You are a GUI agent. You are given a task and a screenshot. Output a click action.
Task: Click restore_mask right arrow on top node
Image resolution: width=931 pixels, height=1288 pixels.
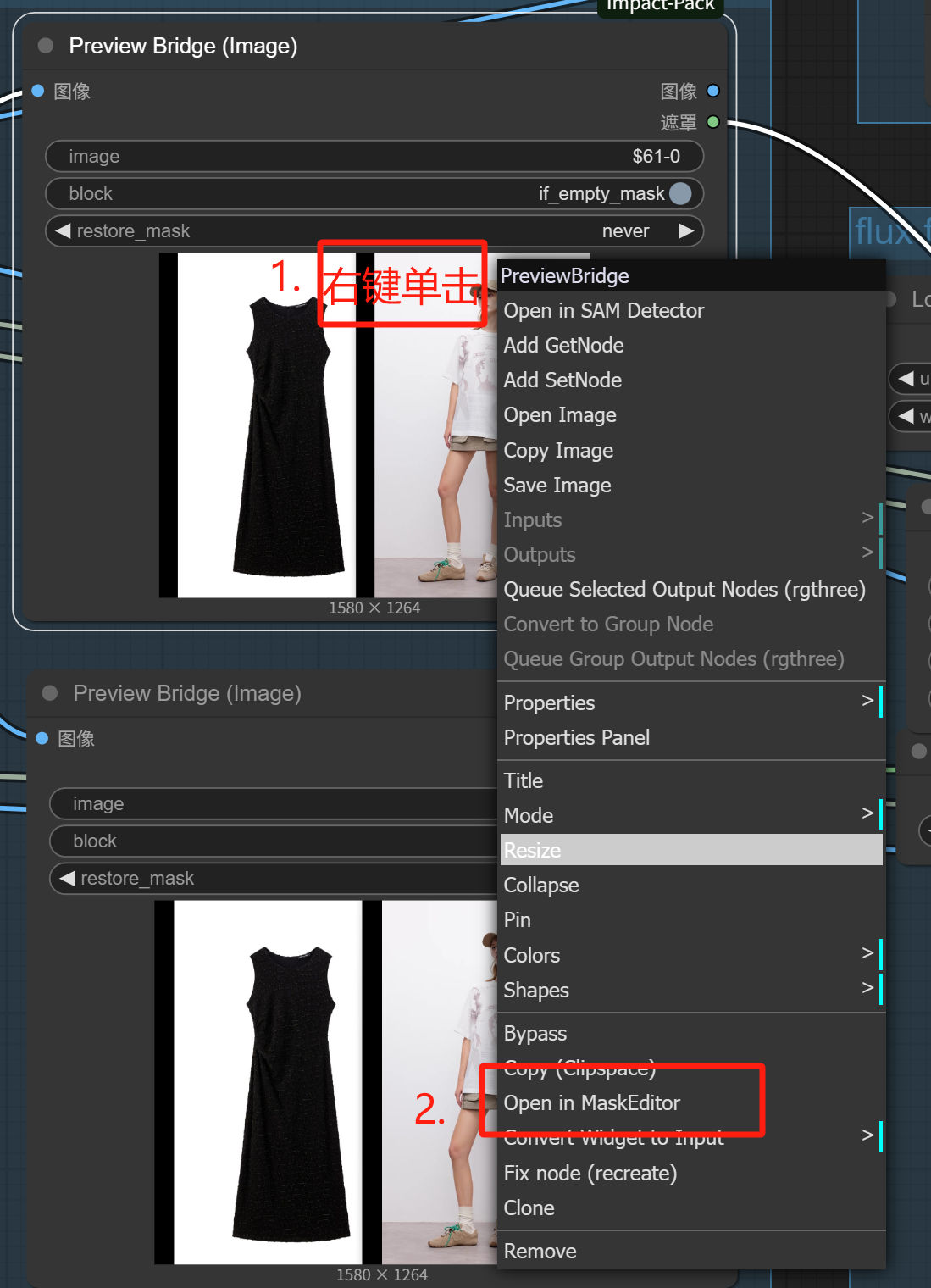coord(685,231)
